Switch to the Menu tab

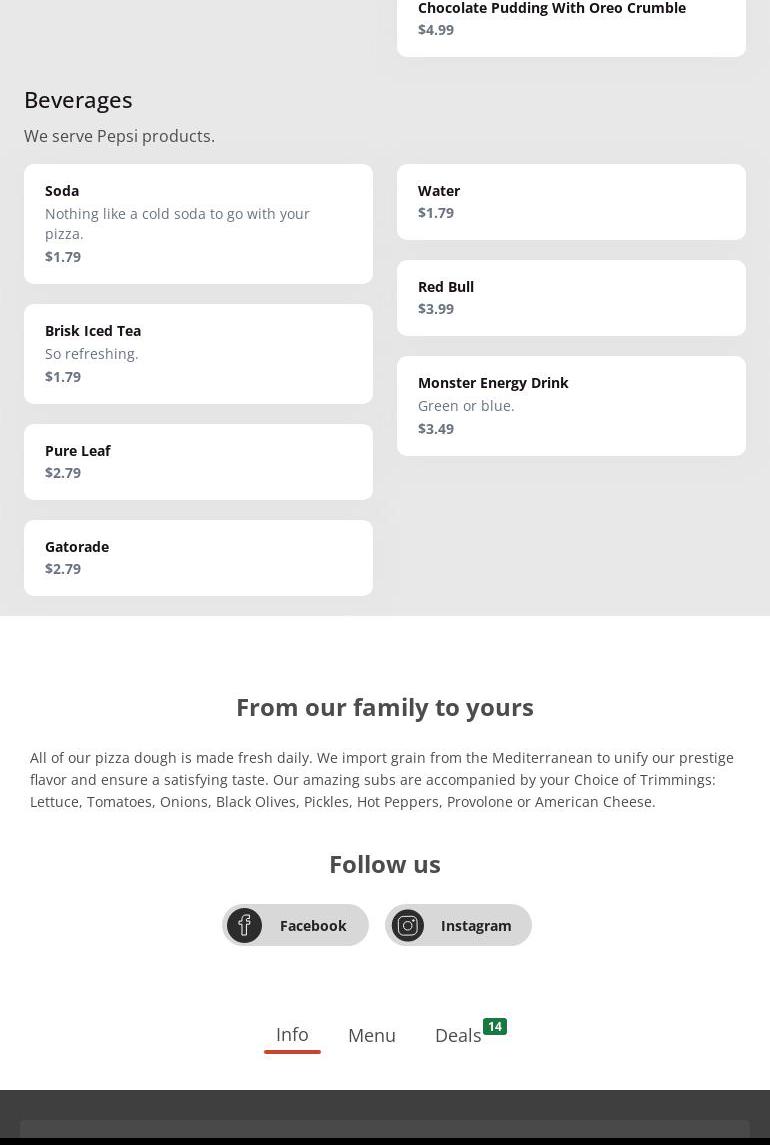pos(372,1036)
